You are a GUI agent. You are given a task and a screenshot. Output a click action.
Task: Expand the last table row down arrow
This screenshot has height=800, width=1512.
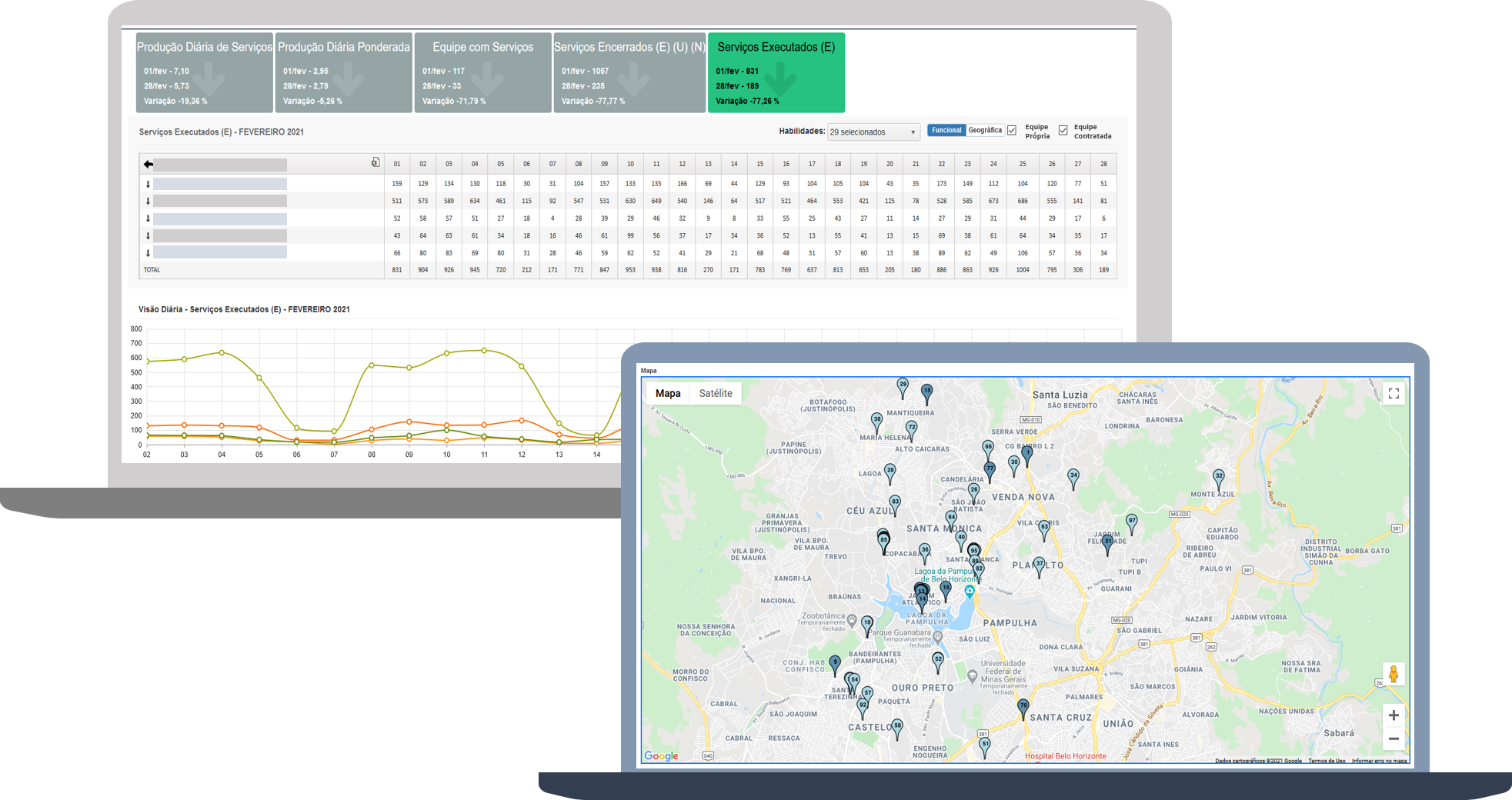[148, 253]
